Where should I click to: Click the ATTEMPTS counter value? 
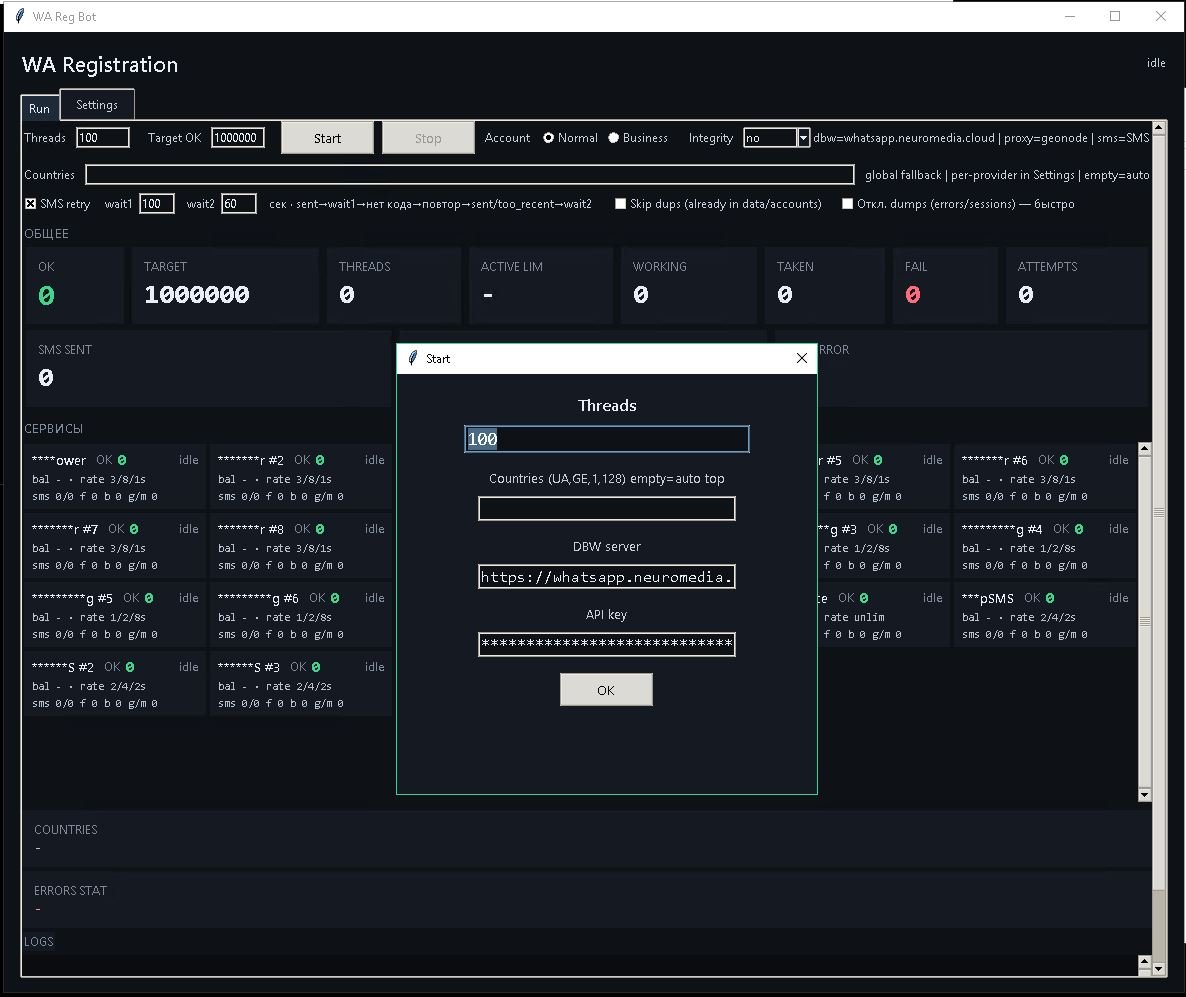point(1026,294)
